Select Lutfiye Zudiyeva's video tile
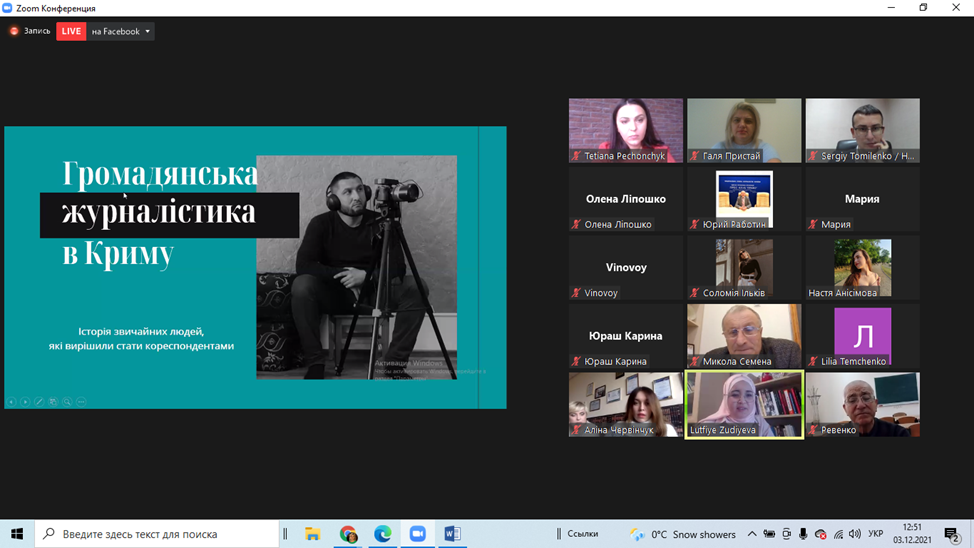 pyautogui.click(x=744, y=405)
